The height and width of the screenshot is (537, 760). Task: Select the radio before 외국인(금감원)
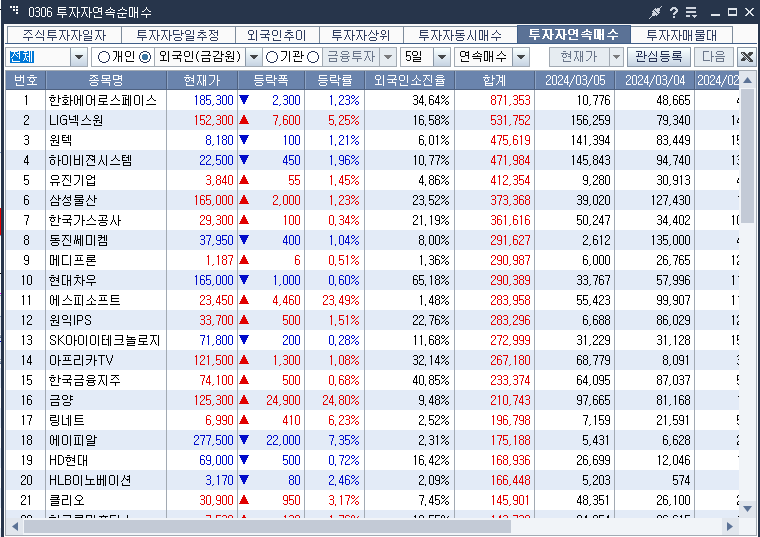click(145, 57)
